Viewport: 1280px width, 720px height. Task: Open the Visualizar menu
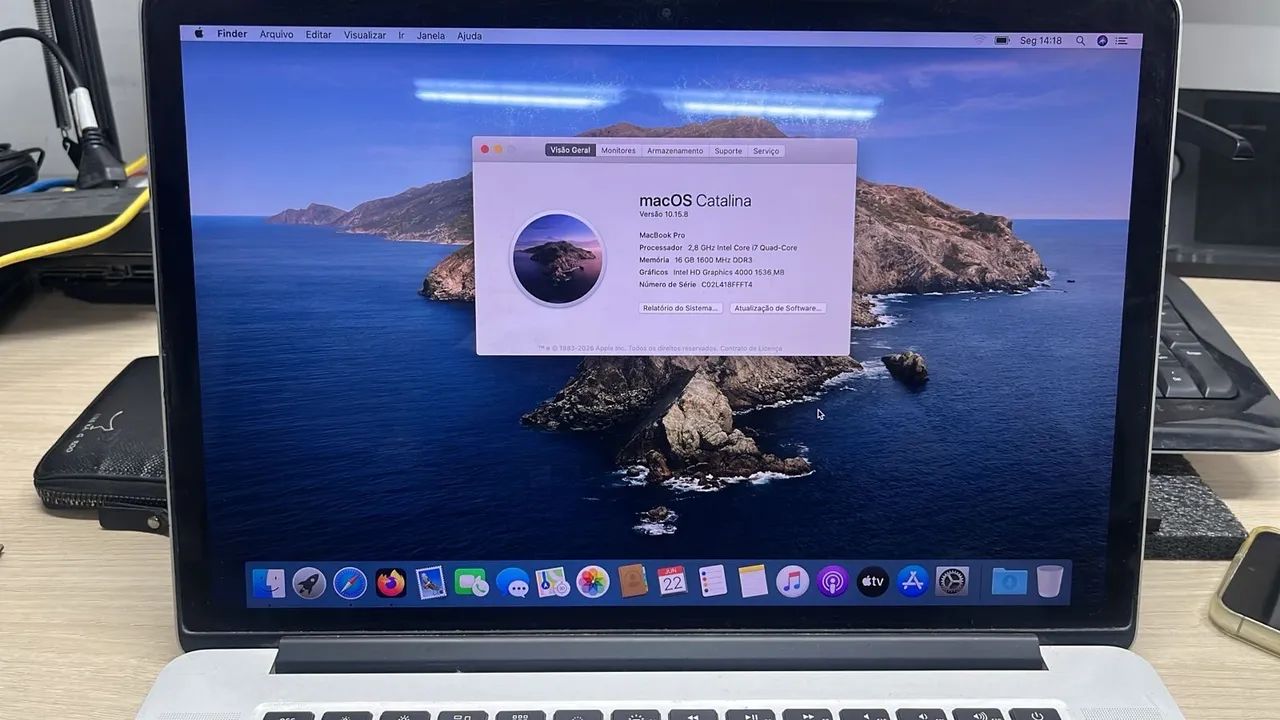(x=365, y=35)
